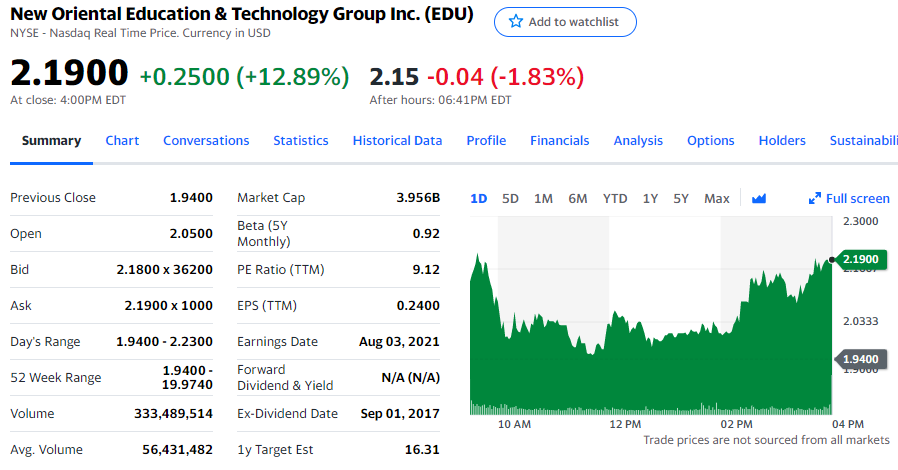This screenshot has height=470, width=898.
Task: Show the Max chart range
Action: point(717,198)
